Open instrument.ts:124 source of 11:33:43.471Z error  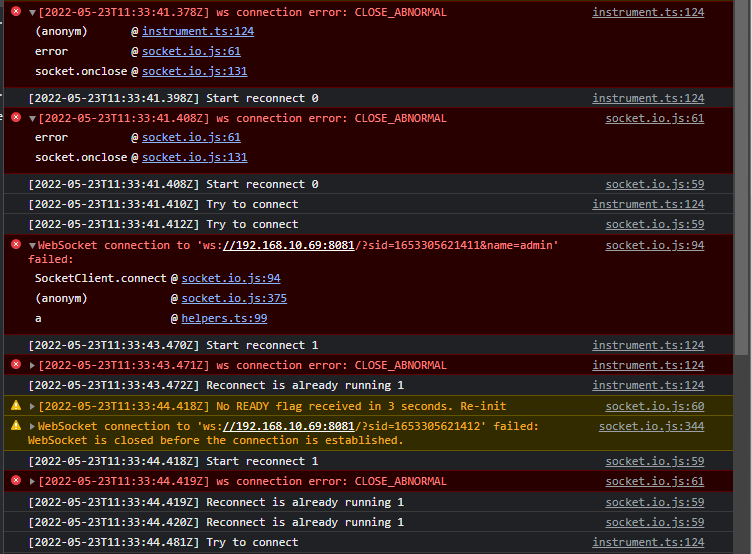[648, 365]
